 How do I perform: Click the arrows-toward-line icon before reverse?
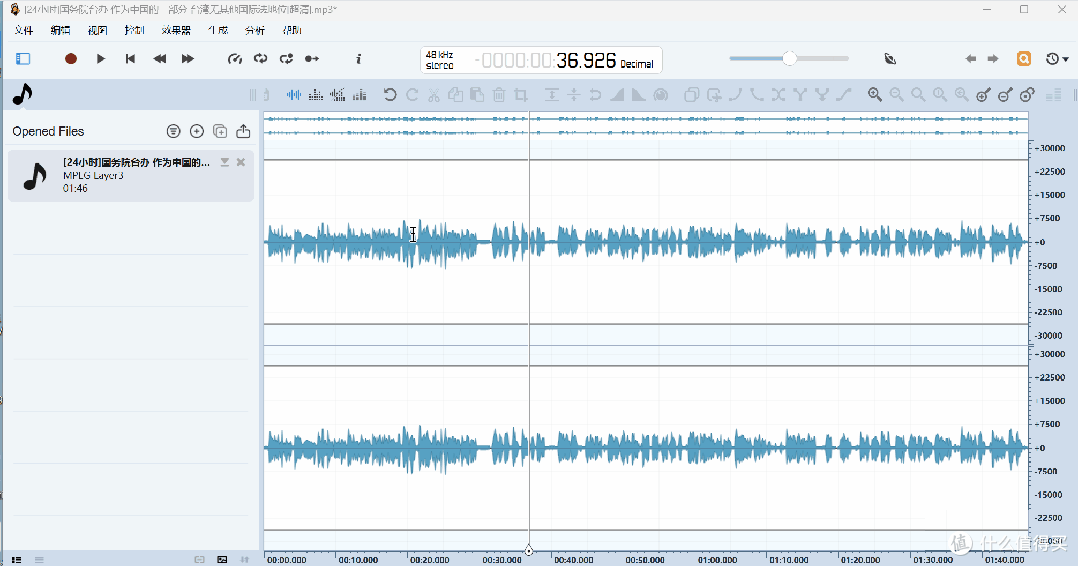click(x=573, y=95)
